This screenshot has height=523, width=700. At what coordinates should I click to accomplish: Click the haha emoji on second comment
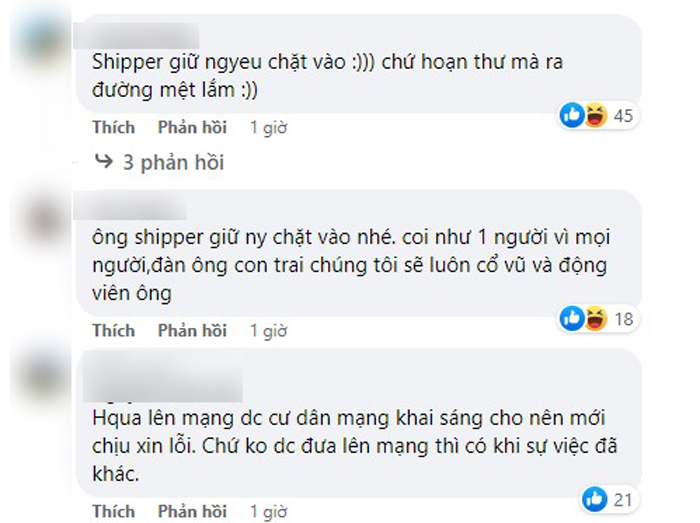coord(596,319)
